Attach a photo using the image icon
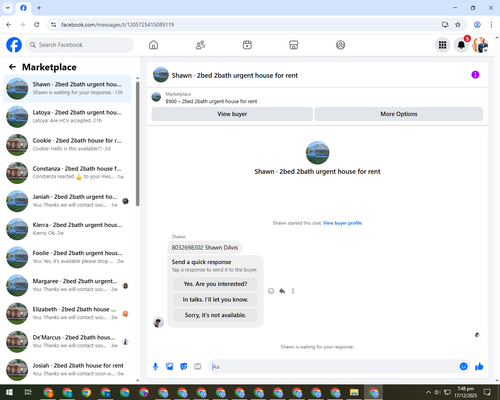The height and width of the screenshot is (400, 500). 170,367
